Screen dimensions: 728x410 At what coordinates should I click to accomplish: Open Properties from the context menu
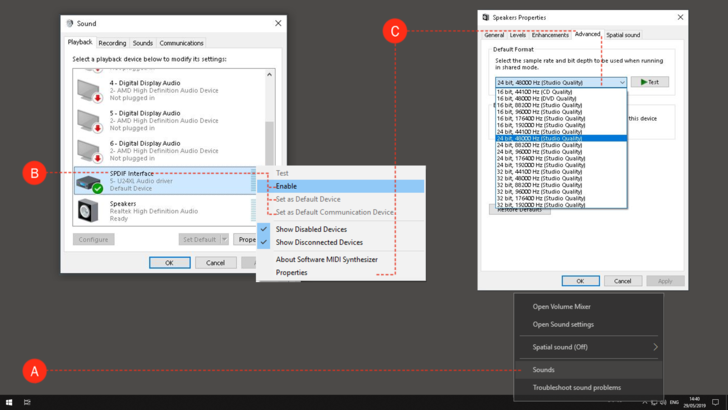[x=341, y=273]
